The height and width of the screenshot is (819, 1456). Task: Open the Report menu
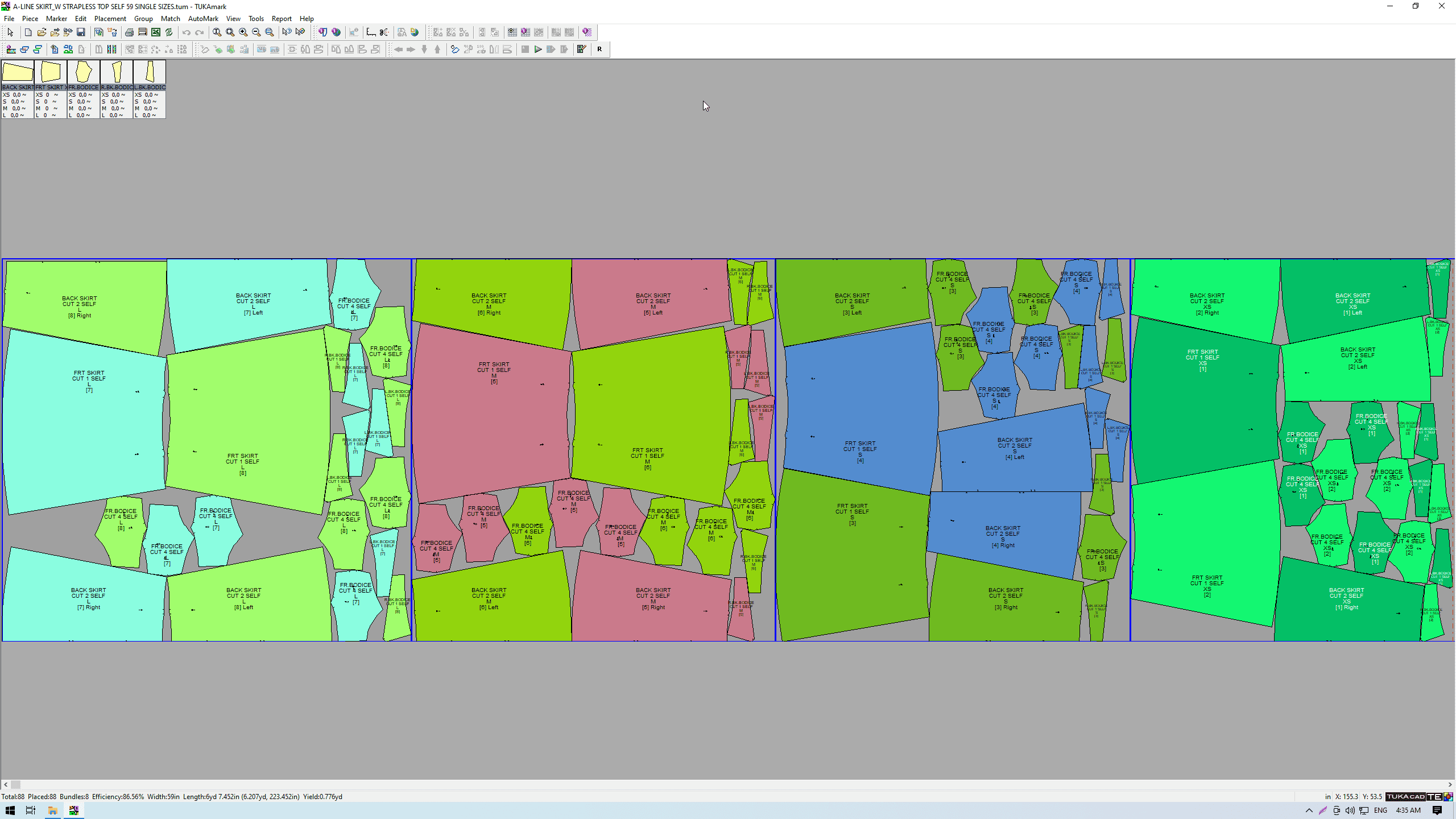pyautogui.click(x=282, y=19)
